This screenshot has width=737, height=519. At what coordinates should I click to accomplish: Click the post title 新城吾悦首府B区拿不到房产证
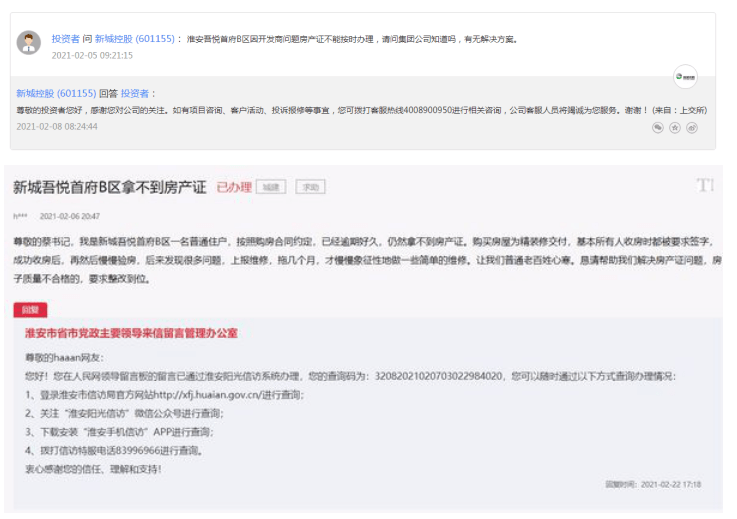pos(109,187)
